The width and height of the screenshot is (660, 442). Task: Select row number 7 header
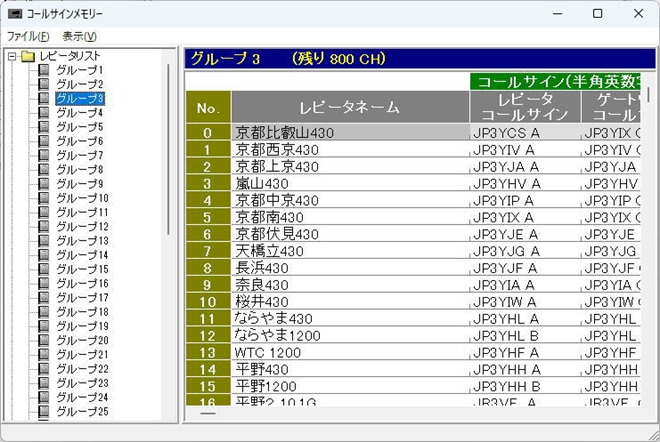[208, 251]
